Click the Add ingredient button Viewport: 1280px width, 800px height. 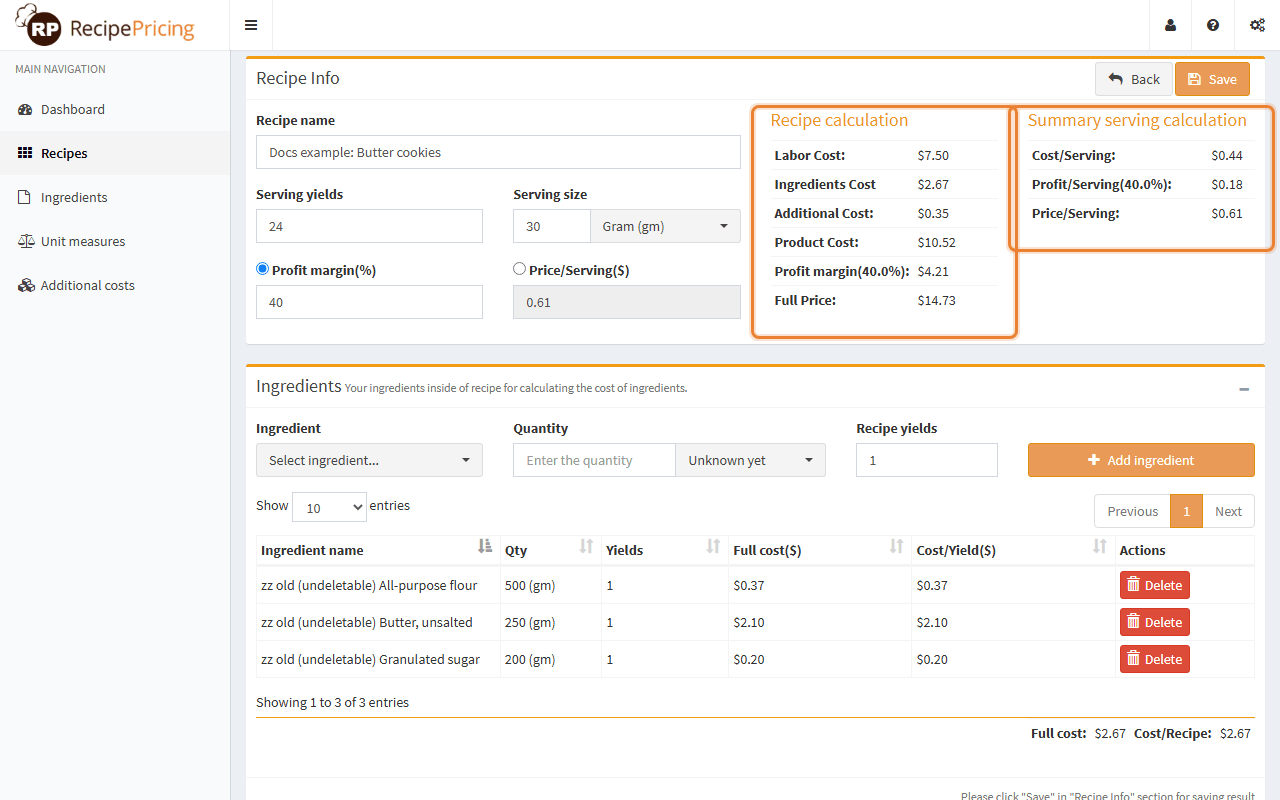[1141, 460]
